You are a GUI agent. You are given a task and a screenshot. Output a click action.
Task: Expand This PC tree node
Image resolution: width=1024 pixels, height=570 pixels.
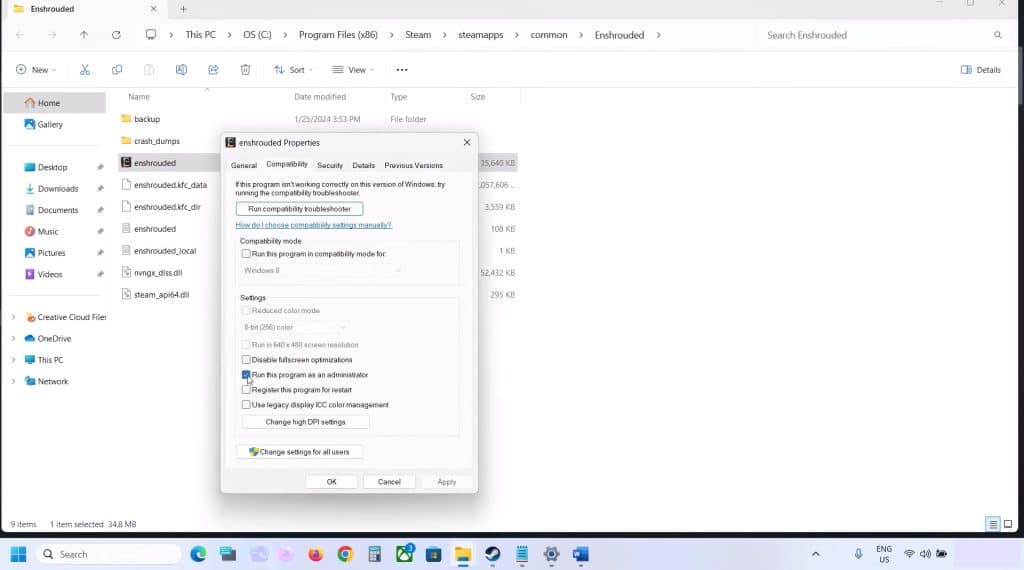tap(14, 360)
